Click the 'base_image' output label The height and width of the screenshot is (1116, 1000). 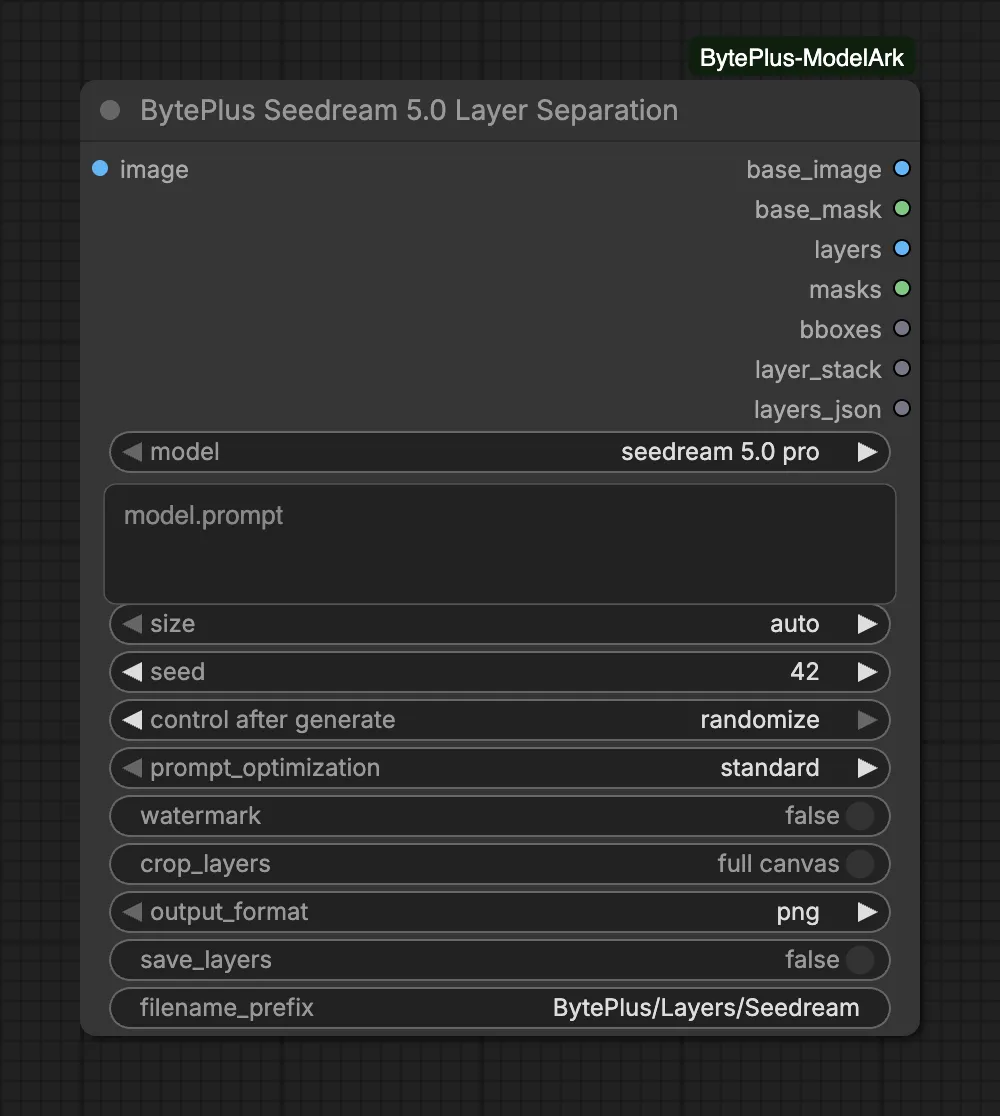pos(814,169)
